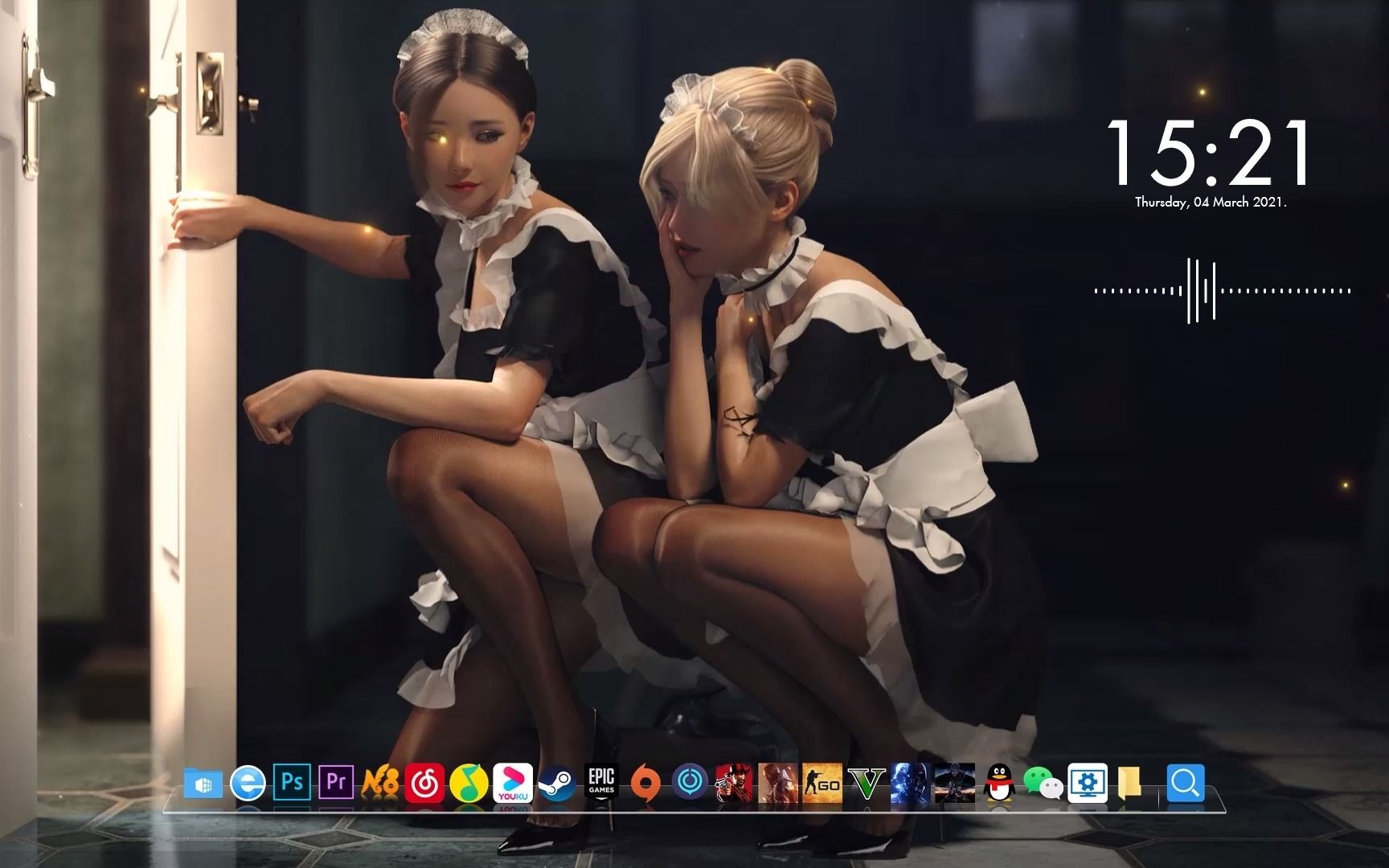Open the tan soldier game icon
Viewport: 1389px width, 868px height.
coord(778,783)
